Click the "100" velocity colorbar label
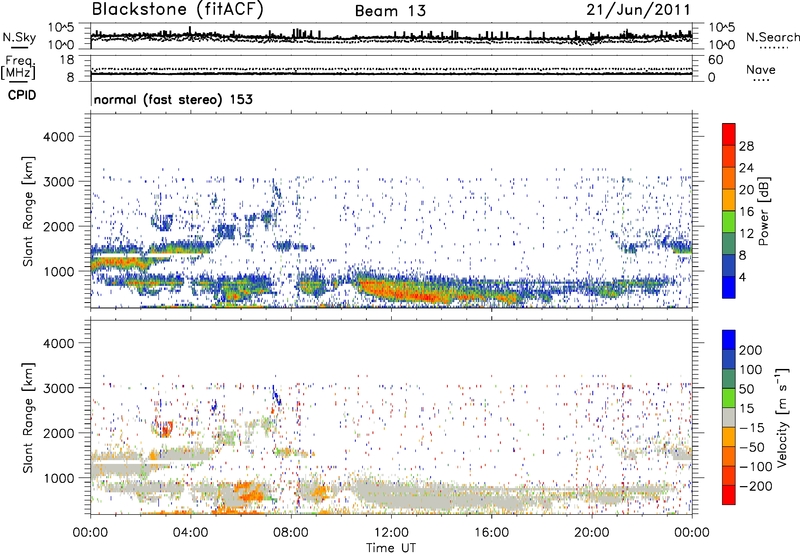The width and height of the screenshot is (800, 554). (x=751, y=370)
